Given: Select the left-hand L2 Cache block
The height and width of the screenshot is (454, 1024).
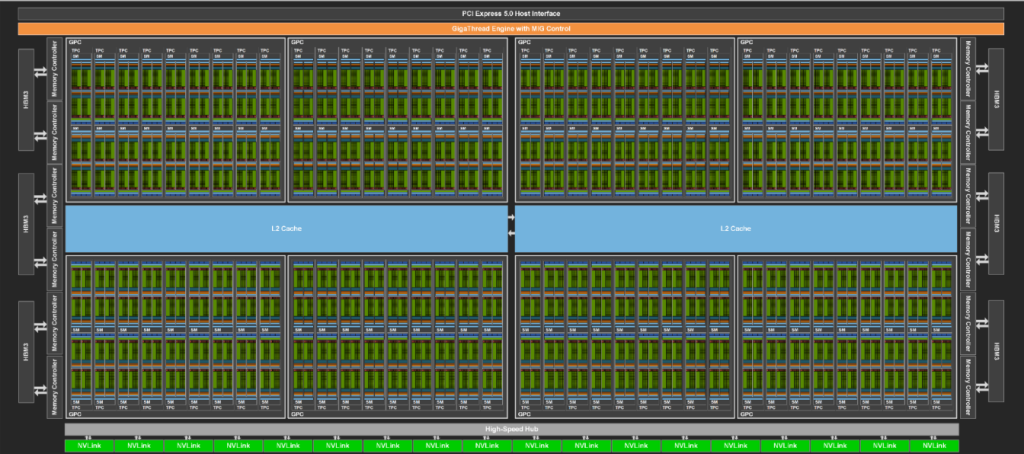Looking at the screenshot, I should coord(287,229).
